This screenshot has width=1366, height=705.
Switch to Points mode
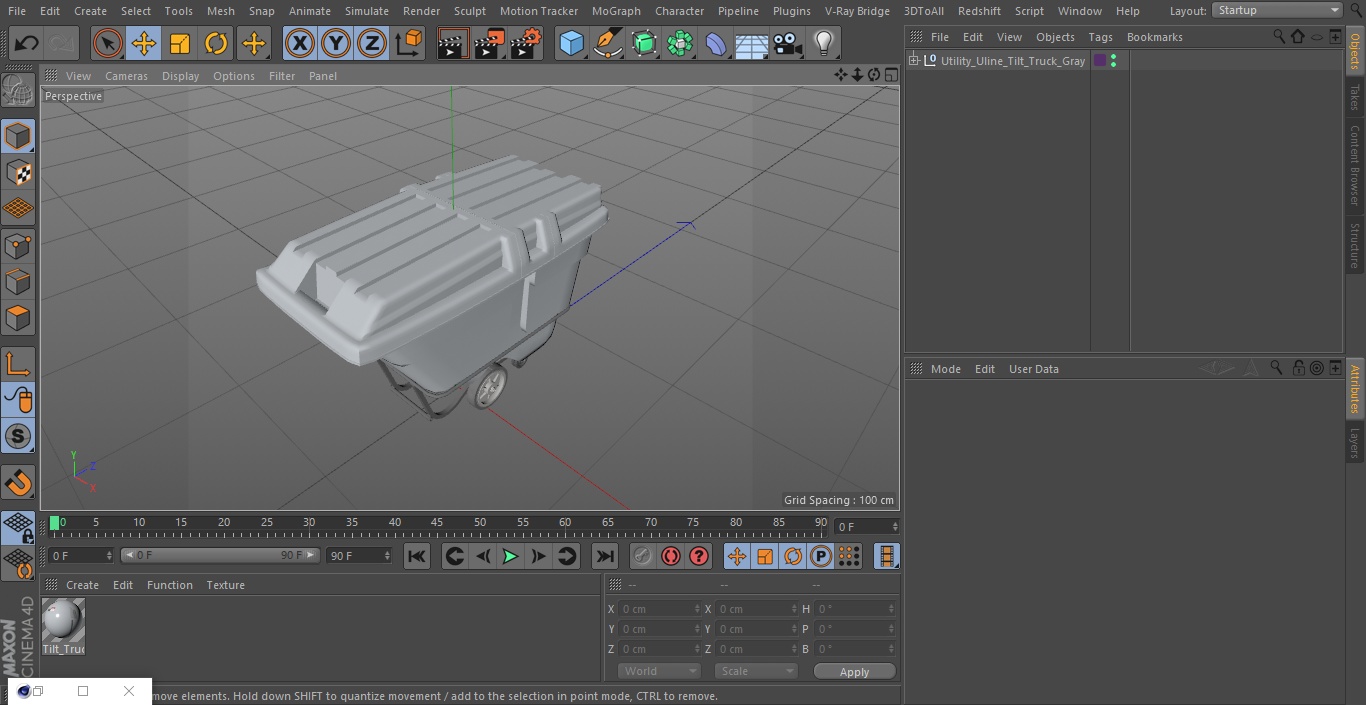coord(18,246)
